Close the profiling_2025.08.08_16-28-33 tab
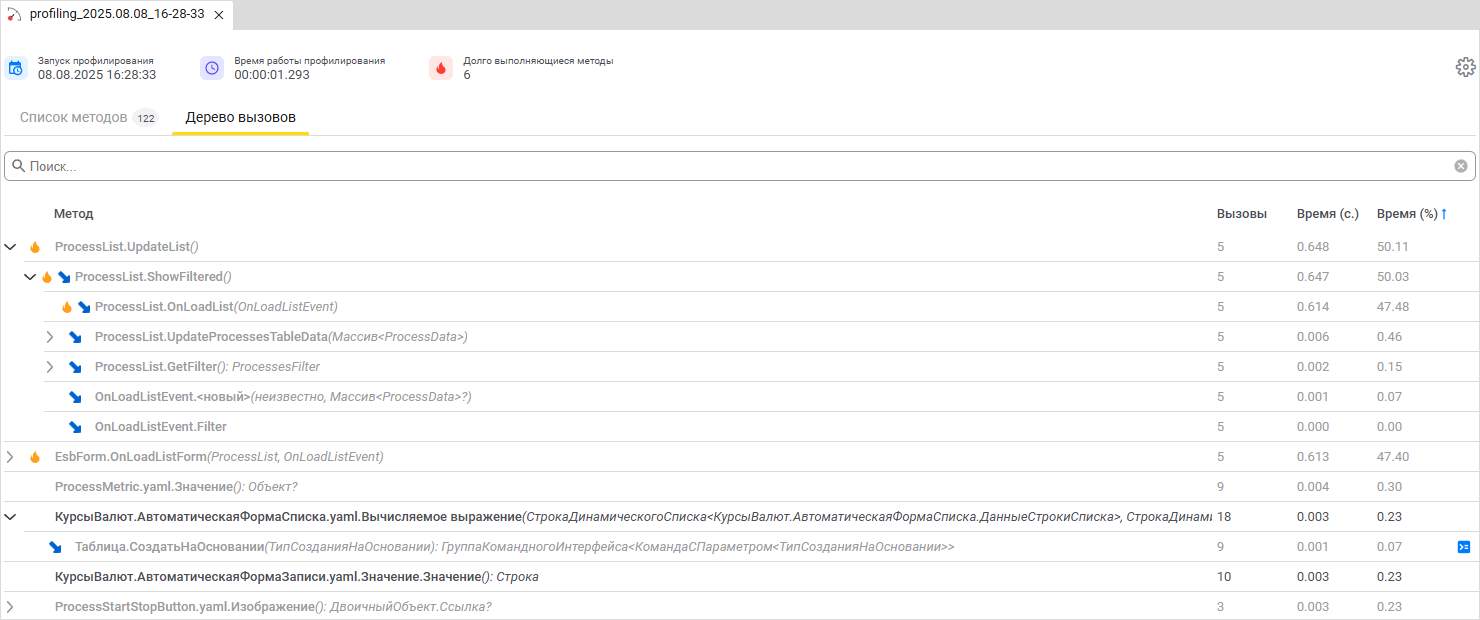This screenshot has width=1480, height=620. [219, 15]
